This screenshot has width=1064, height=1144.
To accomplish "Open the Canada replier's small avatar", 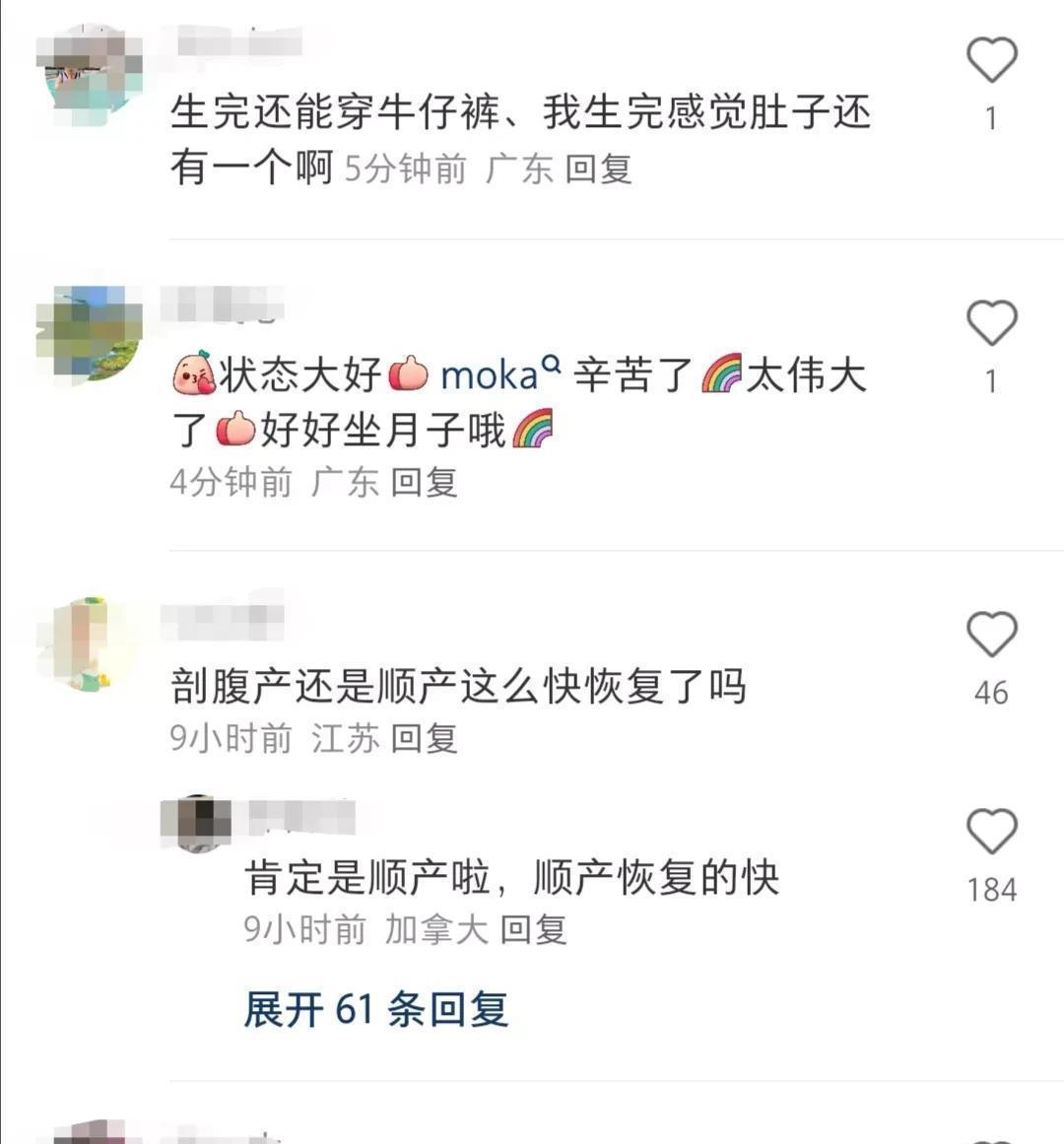I will point(195,823).
